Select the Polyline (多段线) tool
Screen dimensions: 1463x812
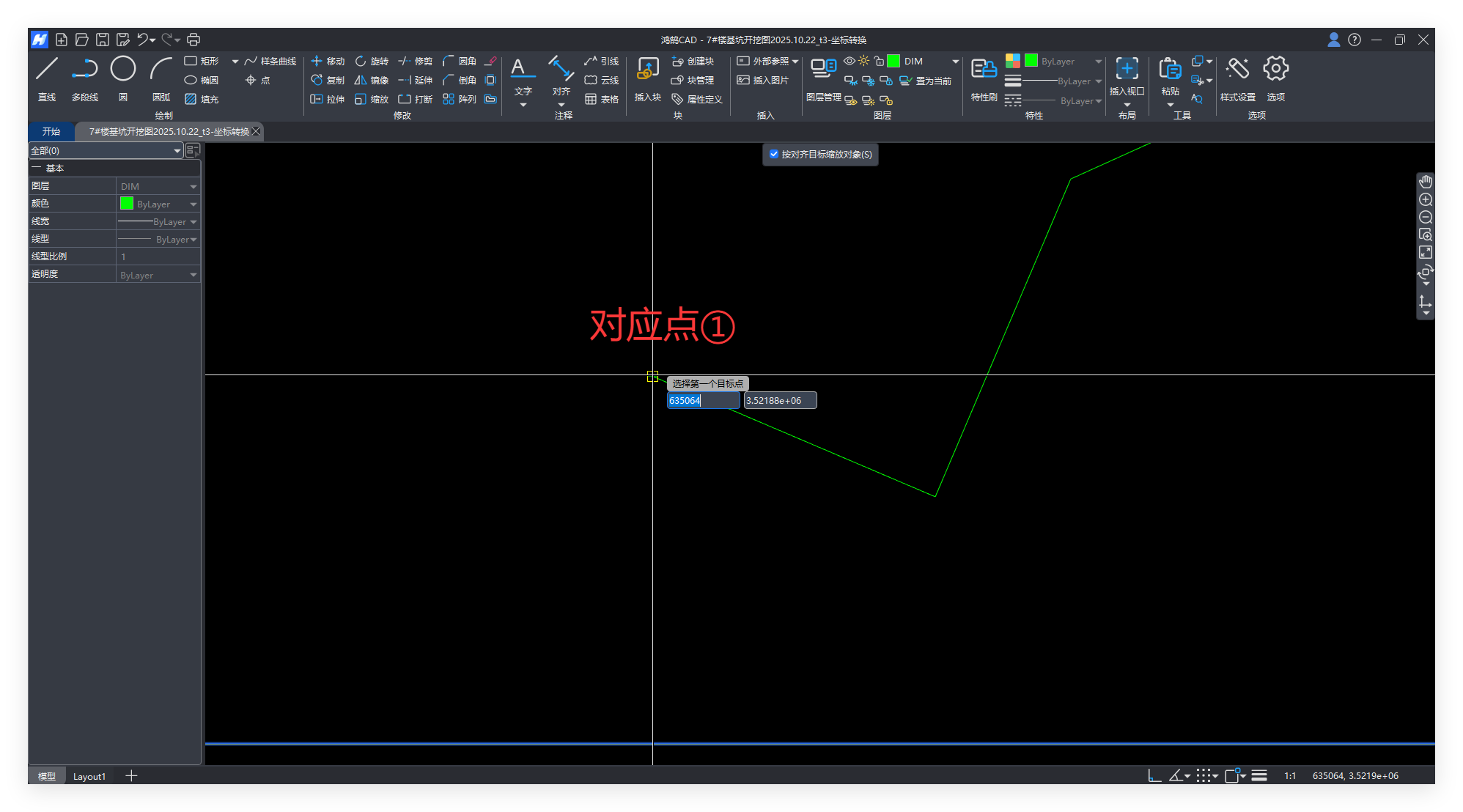85,70
